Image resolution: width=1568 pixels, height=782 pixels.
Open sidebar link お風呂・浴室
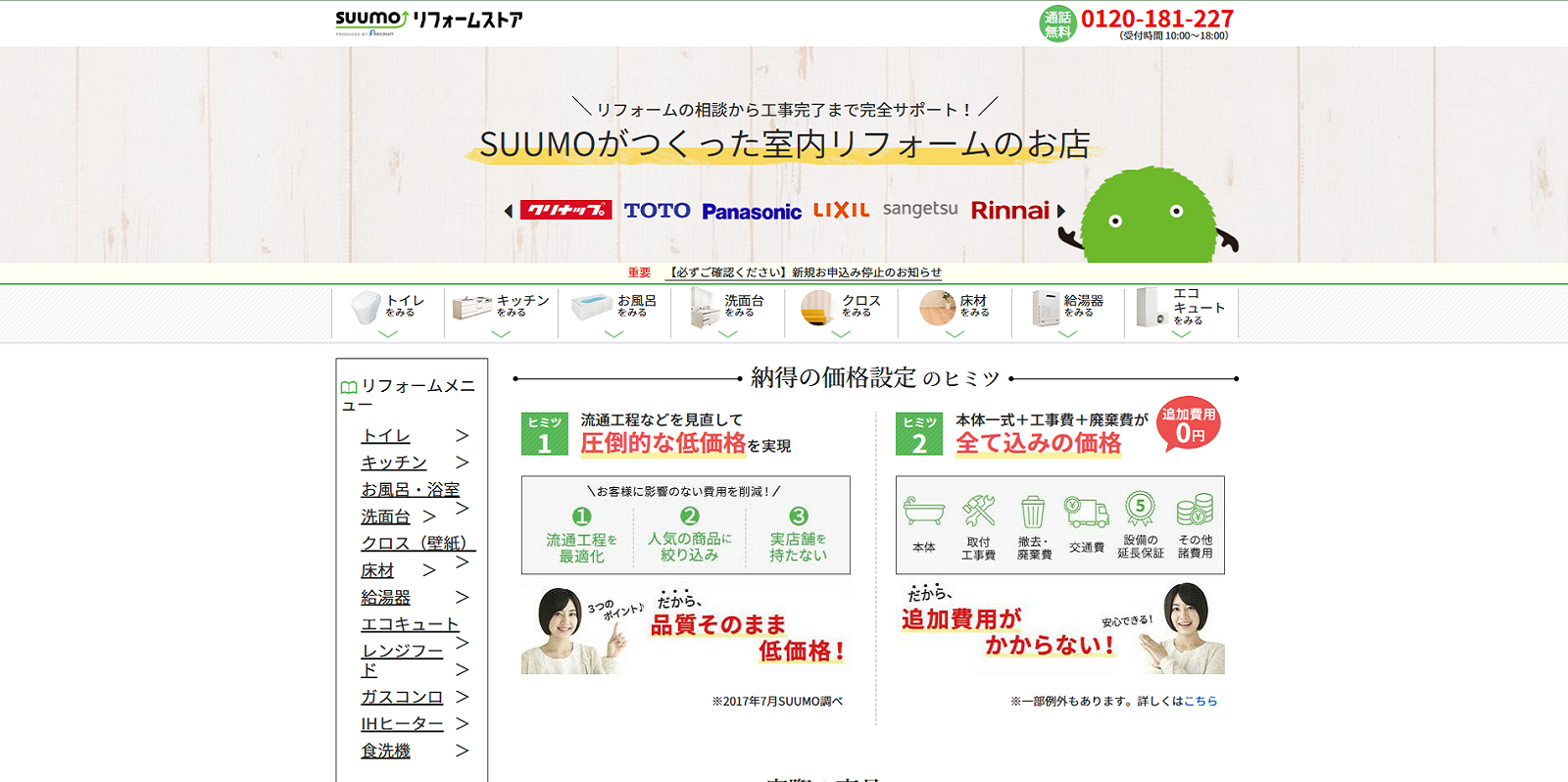tap(410, 489)
